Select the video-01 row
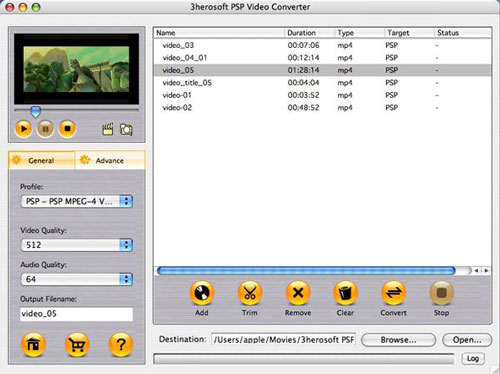Viewport: 500px width, 374px height. [322, 95]
